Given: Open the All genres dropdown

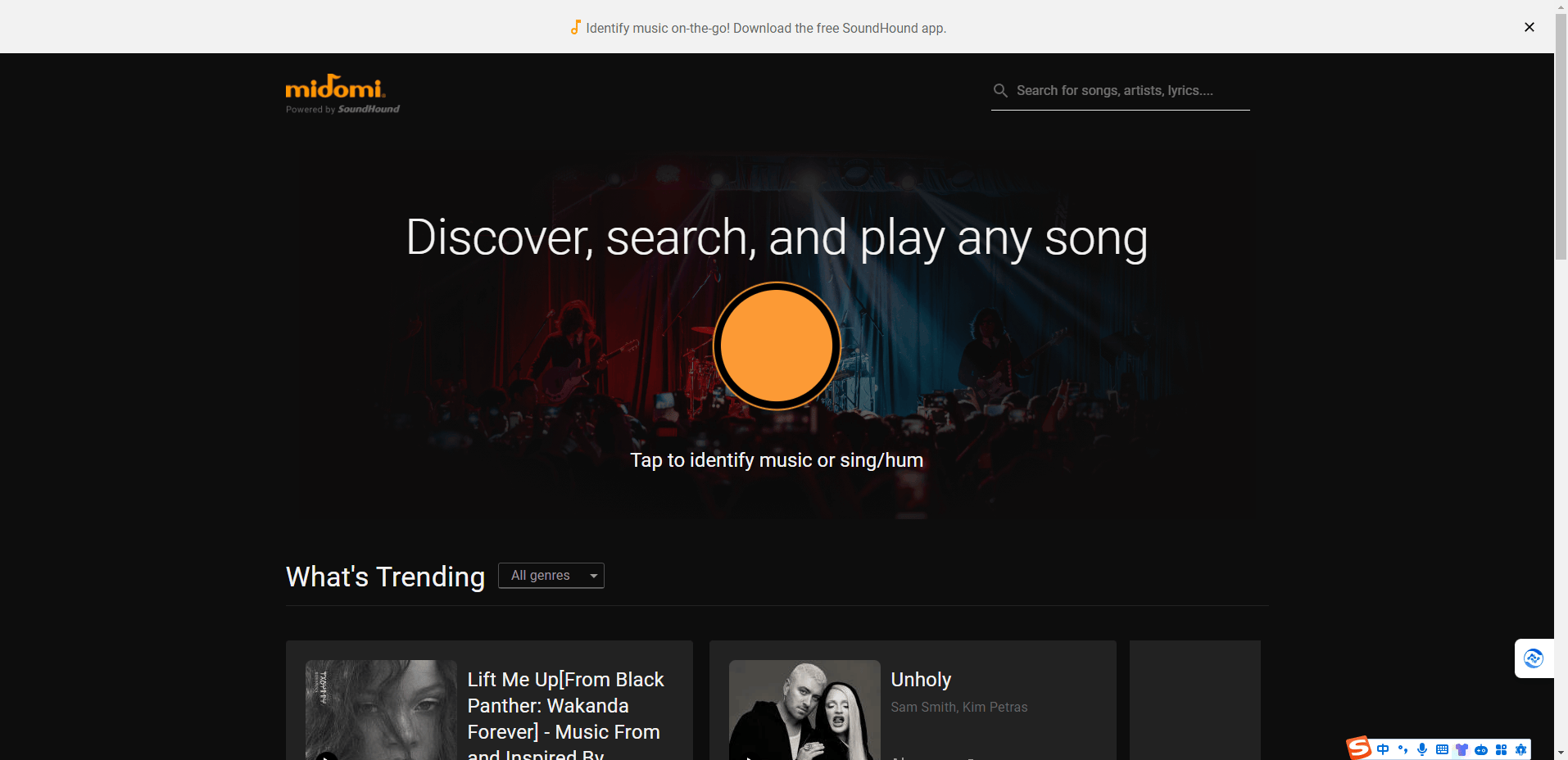Looking at the screenshot, I should [x=551, y=576].
